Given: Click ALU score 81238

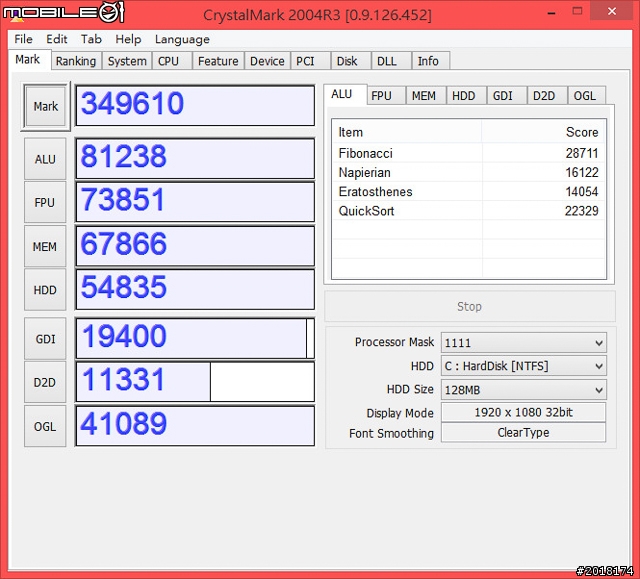Looking at the screenshot, I should 195,158.
